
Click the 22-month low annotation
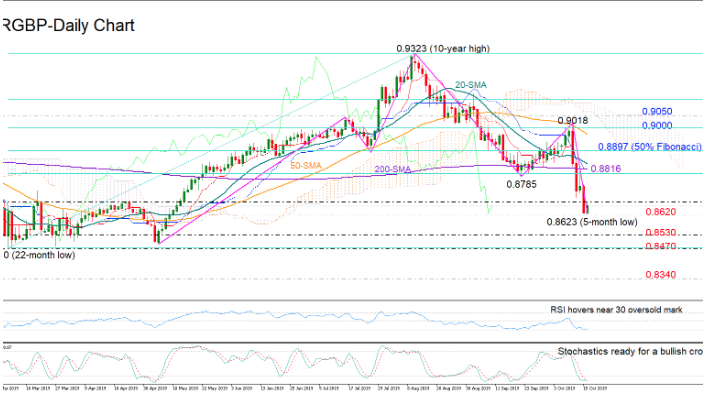click(40, 255)
